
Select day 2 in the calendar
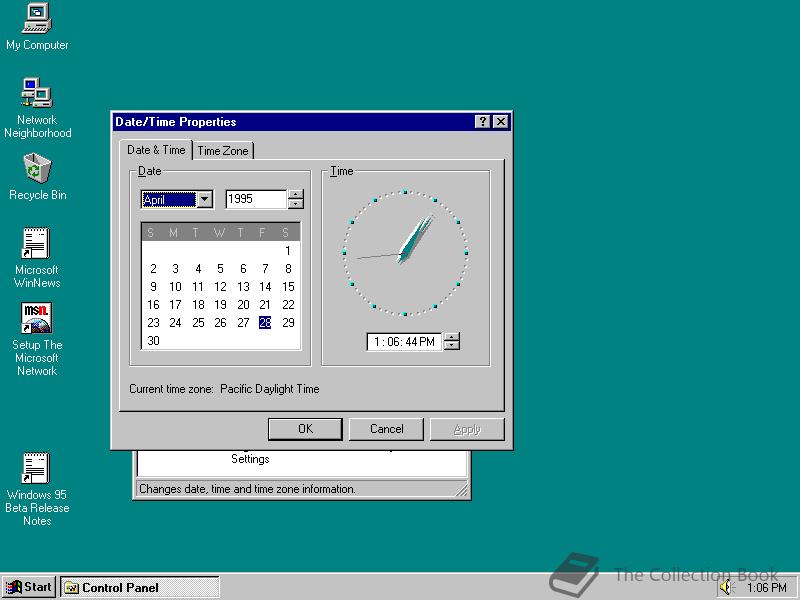[x=153, y=269]
